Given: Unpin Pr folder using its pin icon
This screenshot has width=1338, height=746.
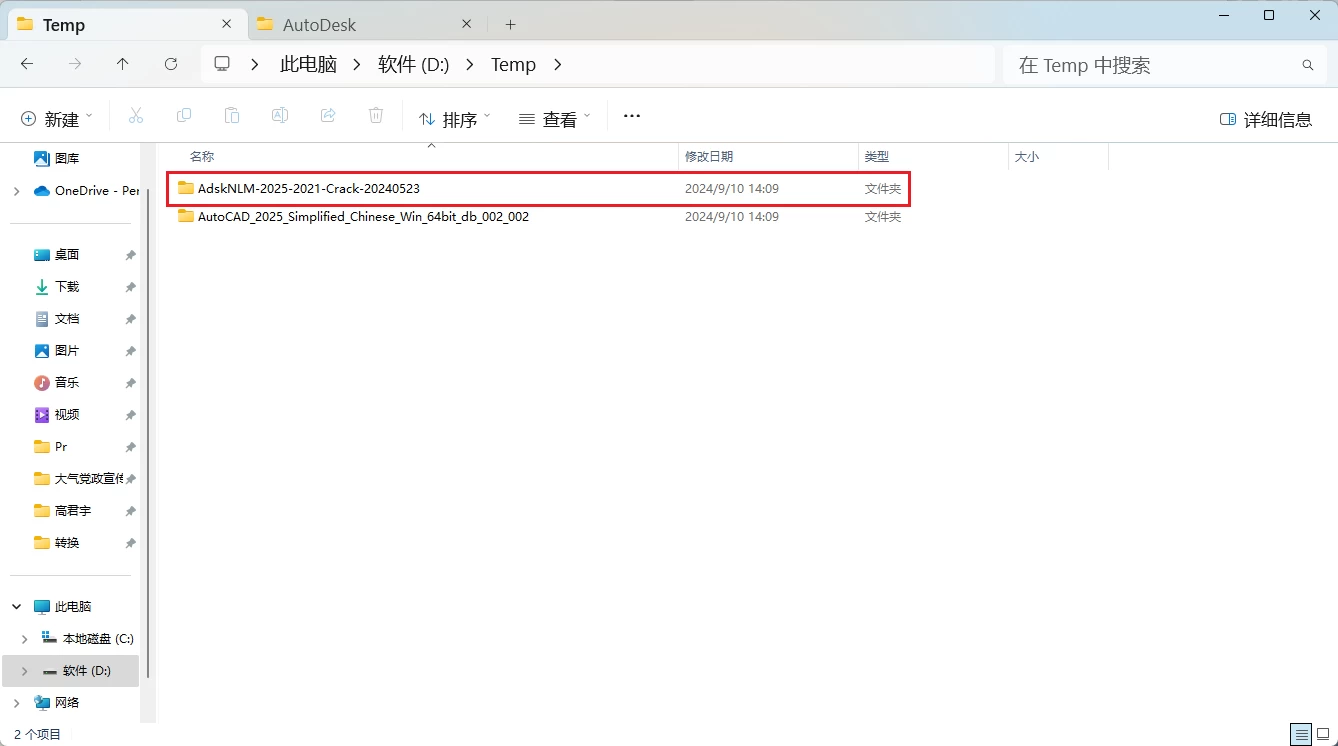Looking at the screenshot, I should [130, 447].
